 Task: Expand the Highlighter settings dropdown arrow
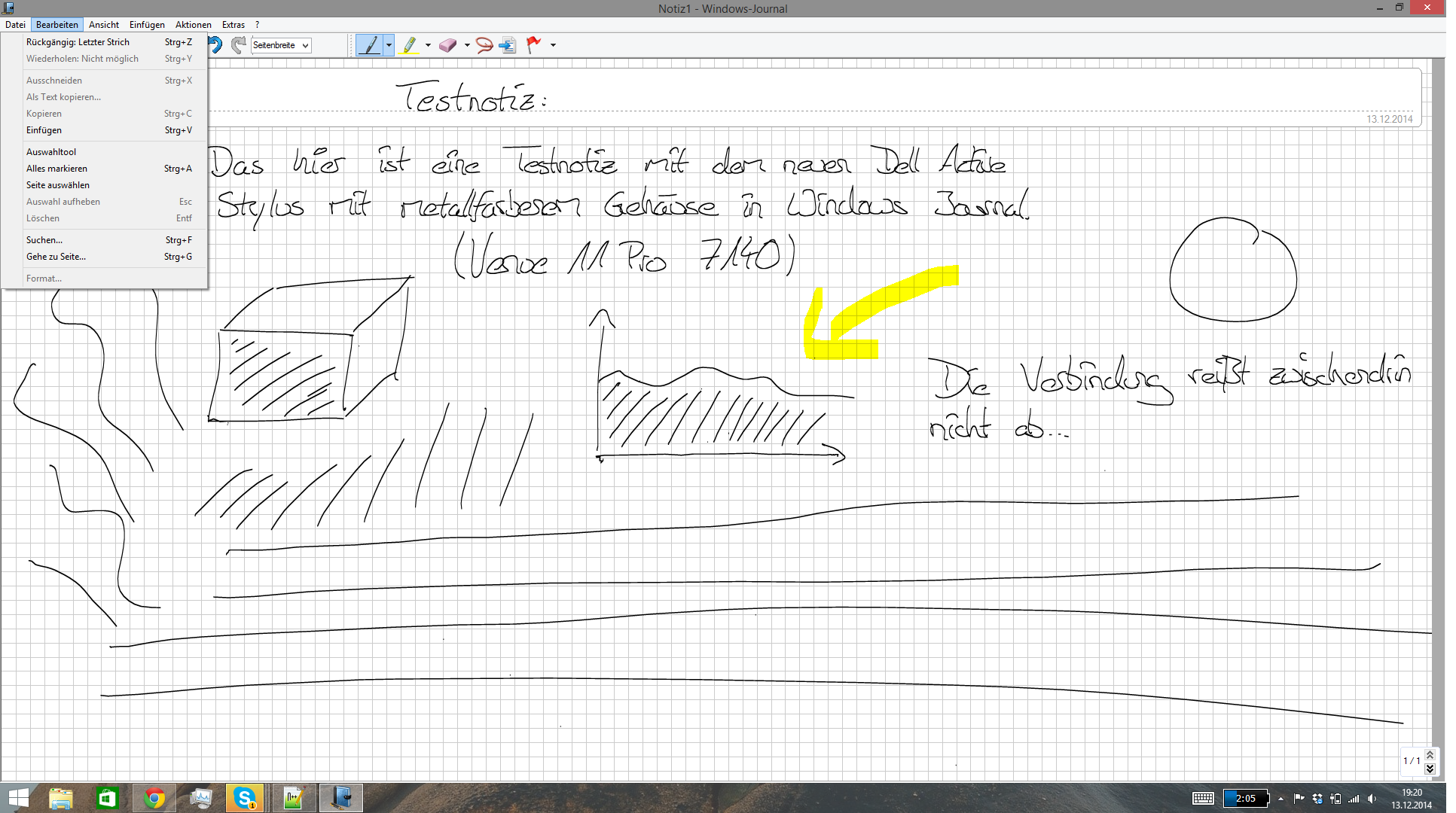point(428,45)
